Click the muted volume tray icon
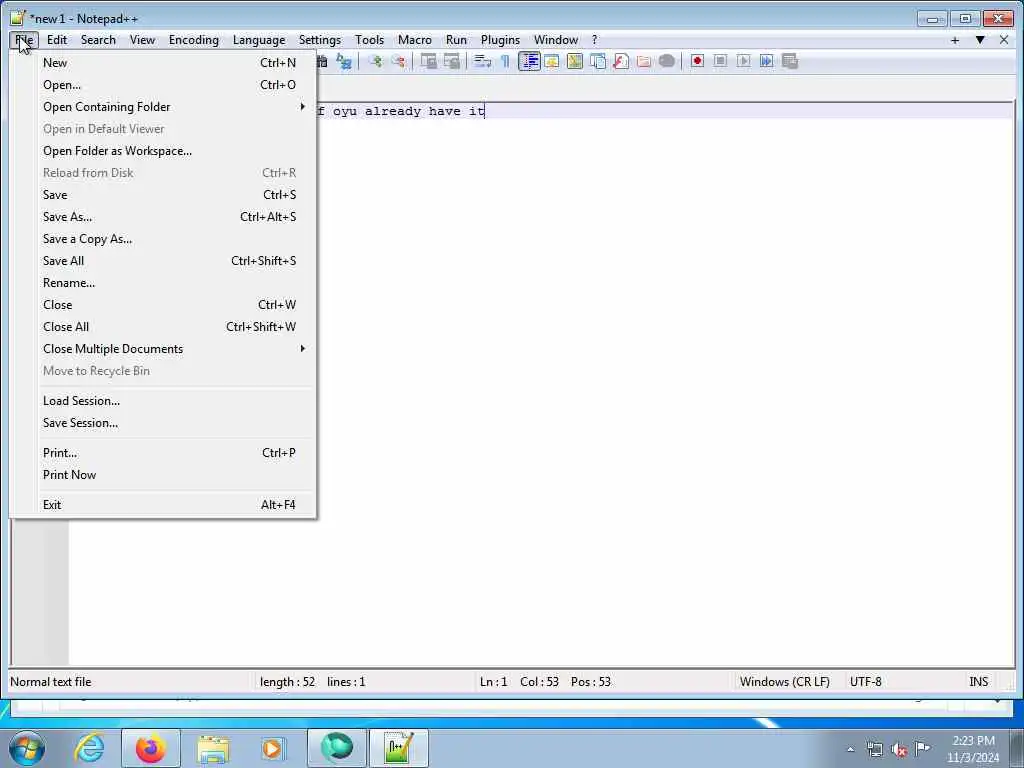The width and height of the screenshot is (1024, 768). 899,749
